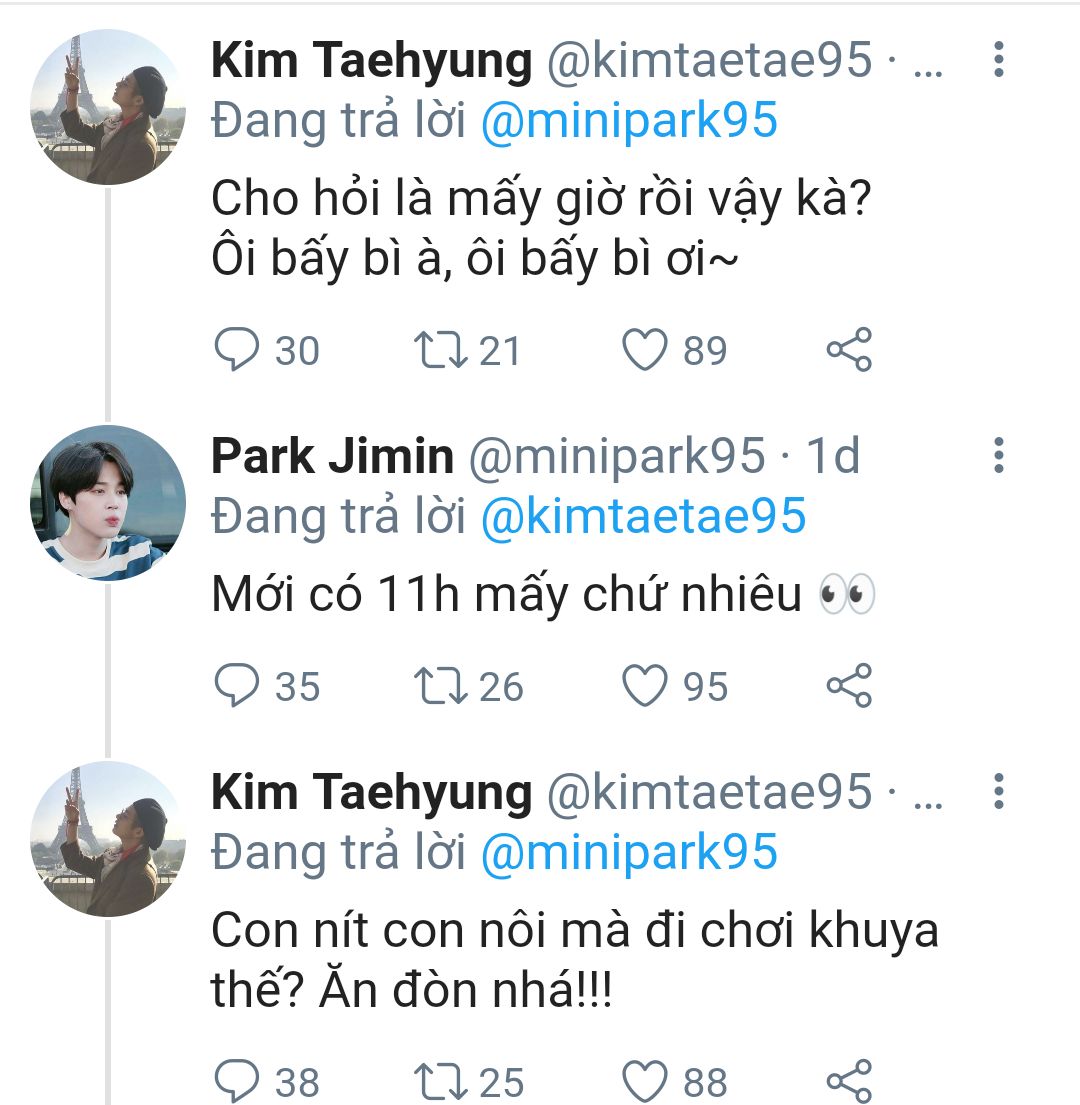
Task: Like the tweet with 88 likes
Action: point(644,1082)
